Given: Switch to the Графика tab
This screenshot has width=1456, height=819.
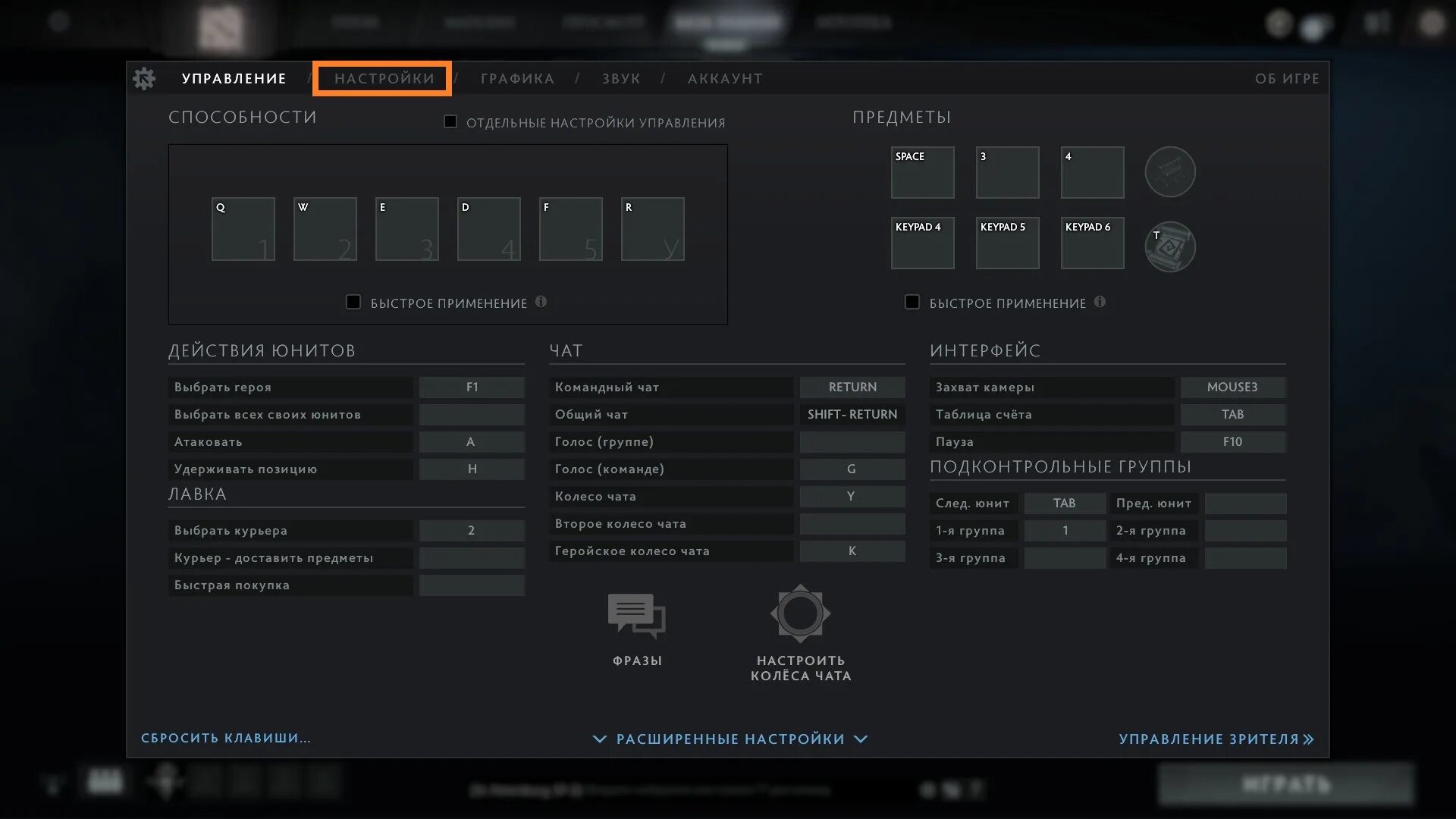Looking at the screenshot, I should point(517,79).
